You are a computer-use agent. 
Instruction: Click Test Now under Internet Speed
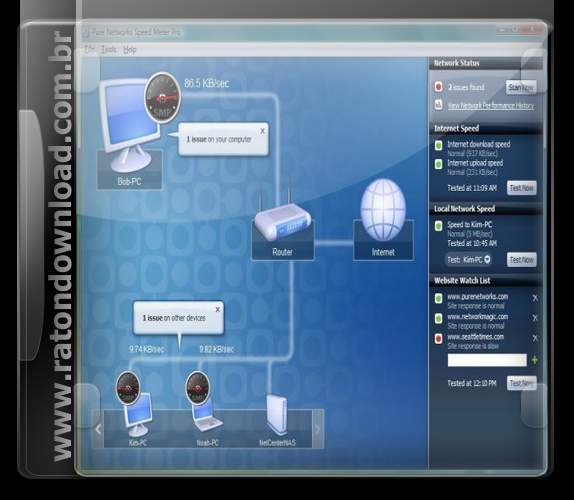coord(522,188)
